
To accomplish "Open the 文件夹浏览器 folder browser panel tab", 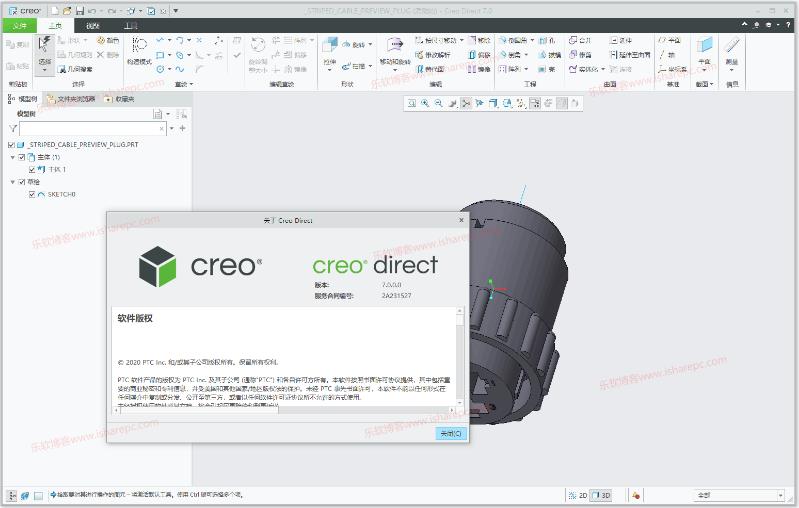I will click(x=75, y=99).
